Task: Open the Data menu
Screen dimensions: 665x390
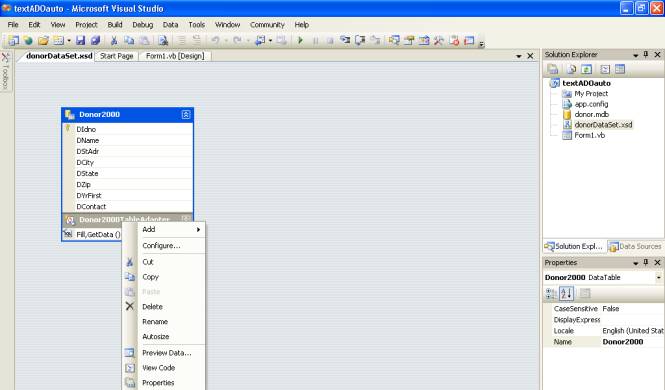Action: (170, 25)
